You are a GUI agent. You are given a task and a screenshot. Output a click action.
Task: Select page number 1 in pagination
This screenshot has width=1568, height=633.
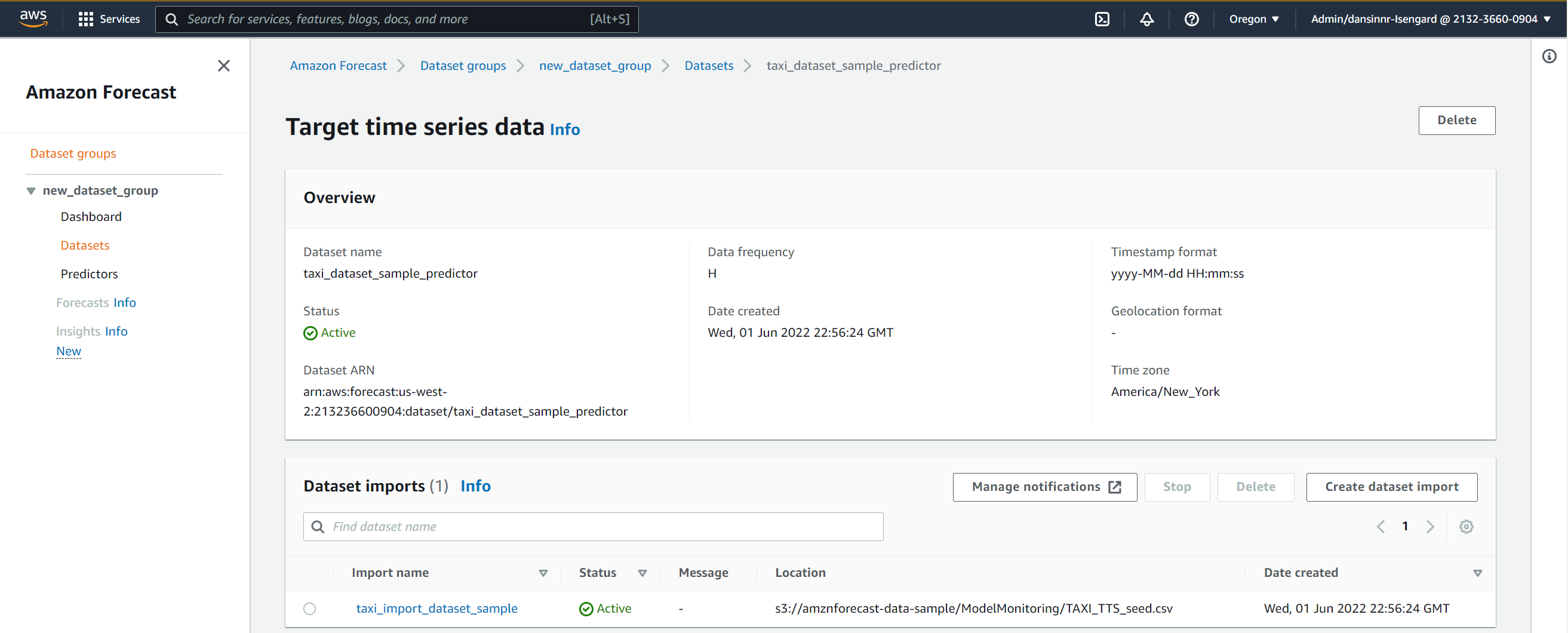coord(1405,527)
